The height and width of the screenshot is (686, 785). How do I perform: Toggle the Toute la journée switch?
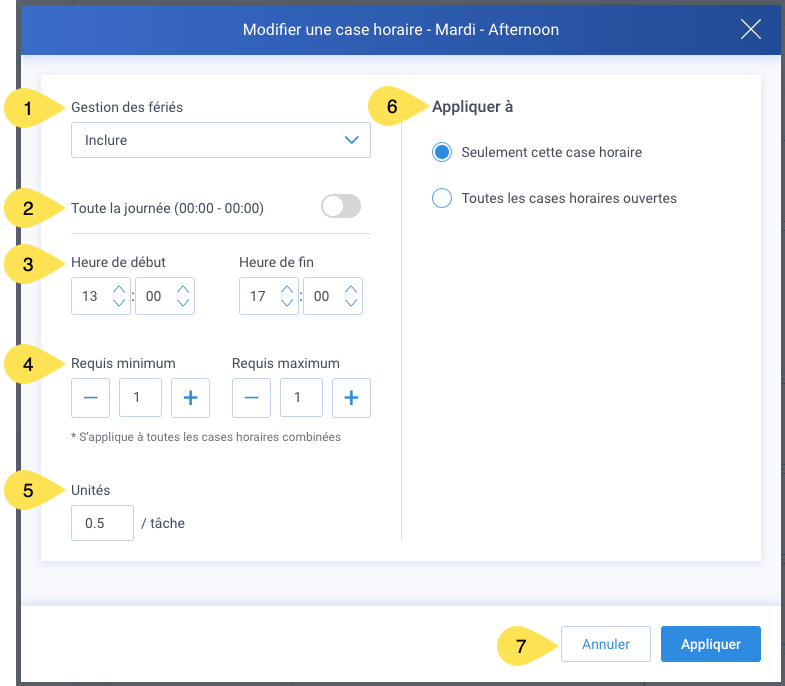click(341, 206)
